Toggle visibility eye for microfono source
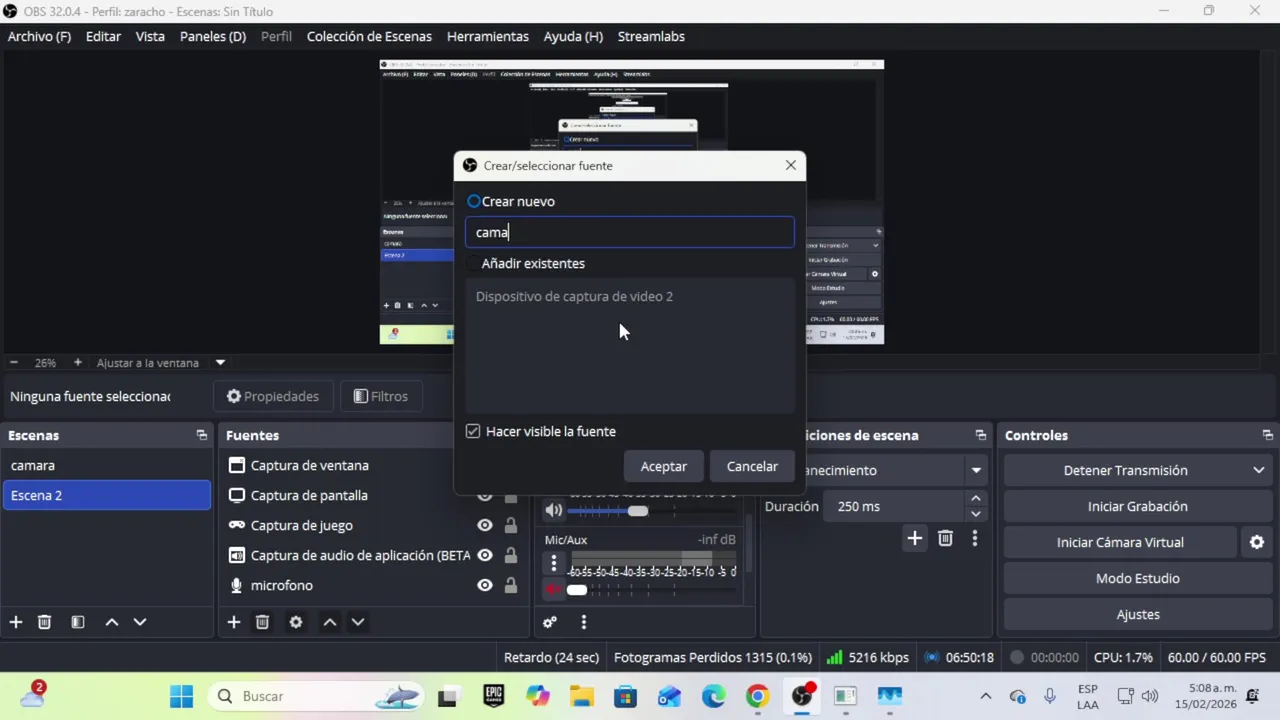 pos(485,585)
